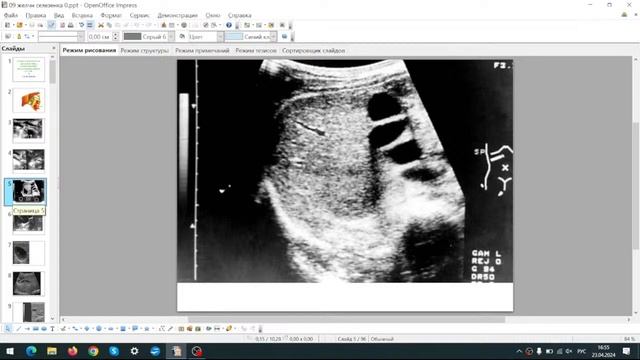Select the Line drawing tool

point(18,329)
